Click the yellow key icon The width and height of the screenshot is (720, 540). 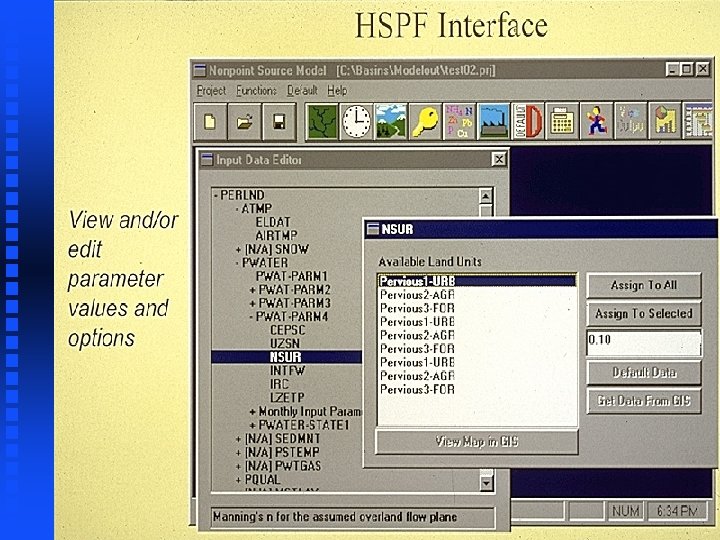[425, 122]
